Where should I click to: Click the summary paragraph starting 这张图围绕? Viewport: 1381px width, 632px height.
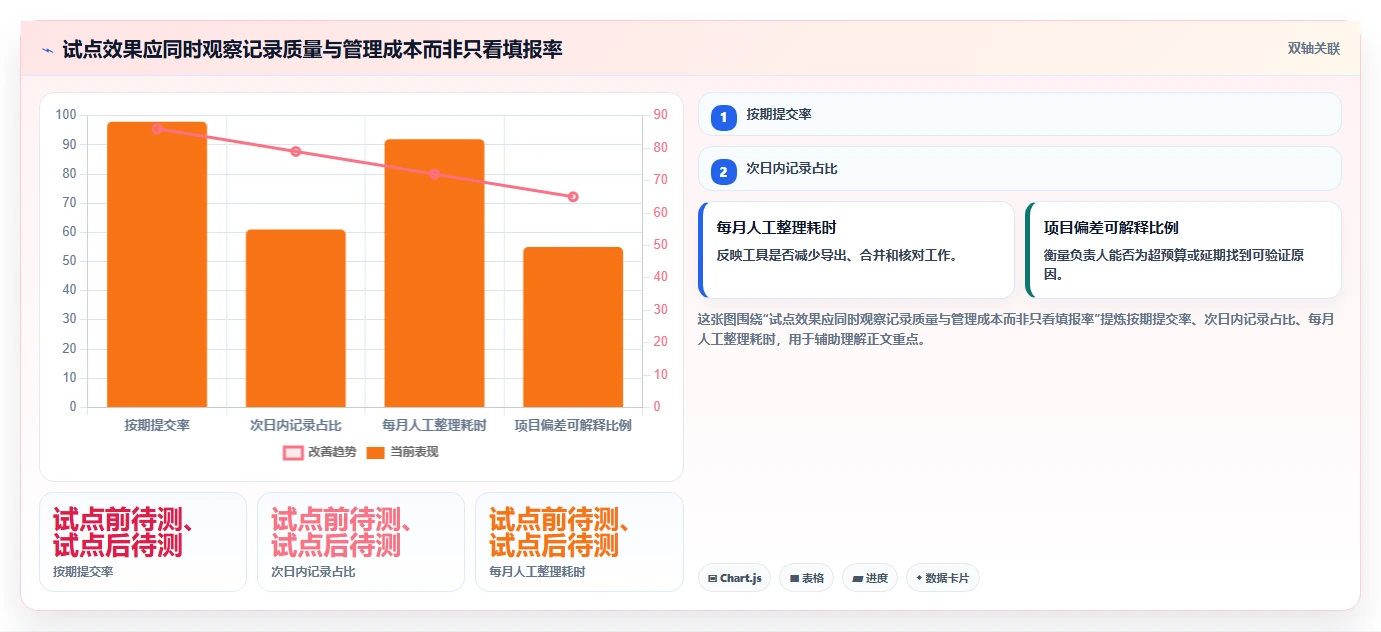1015,329
